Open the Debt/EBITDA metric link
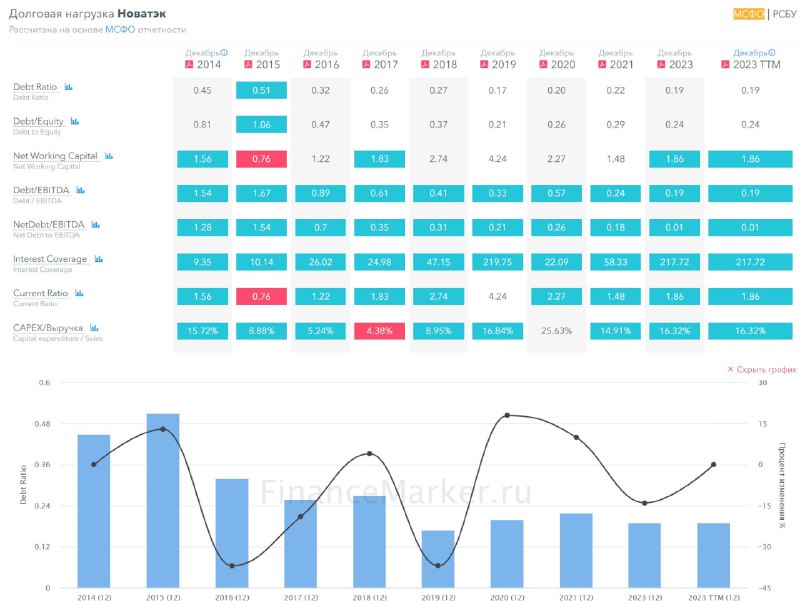This screenshot has height=601, width=800. tap(41, 190)
